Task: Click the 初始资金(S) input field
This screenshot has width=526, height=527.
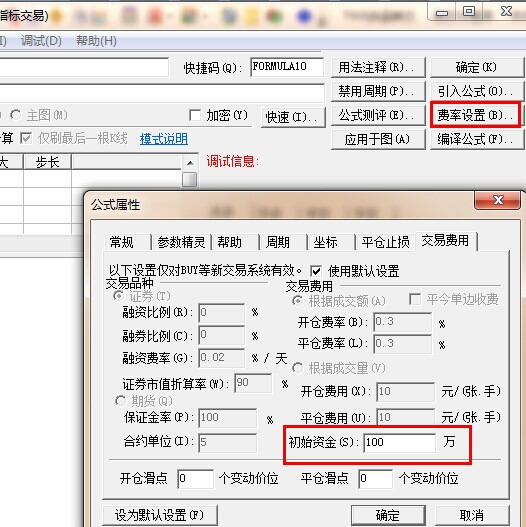Action: (400, 443)
